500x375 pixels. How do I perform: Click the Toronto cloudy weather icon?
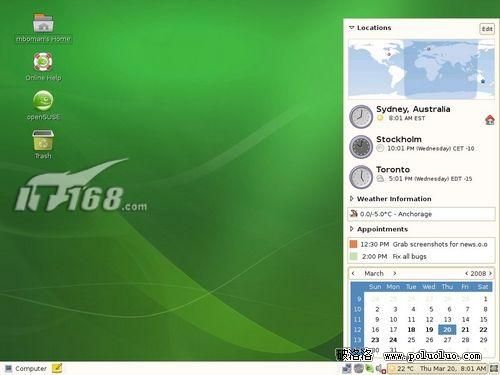(x=380, y=179)
